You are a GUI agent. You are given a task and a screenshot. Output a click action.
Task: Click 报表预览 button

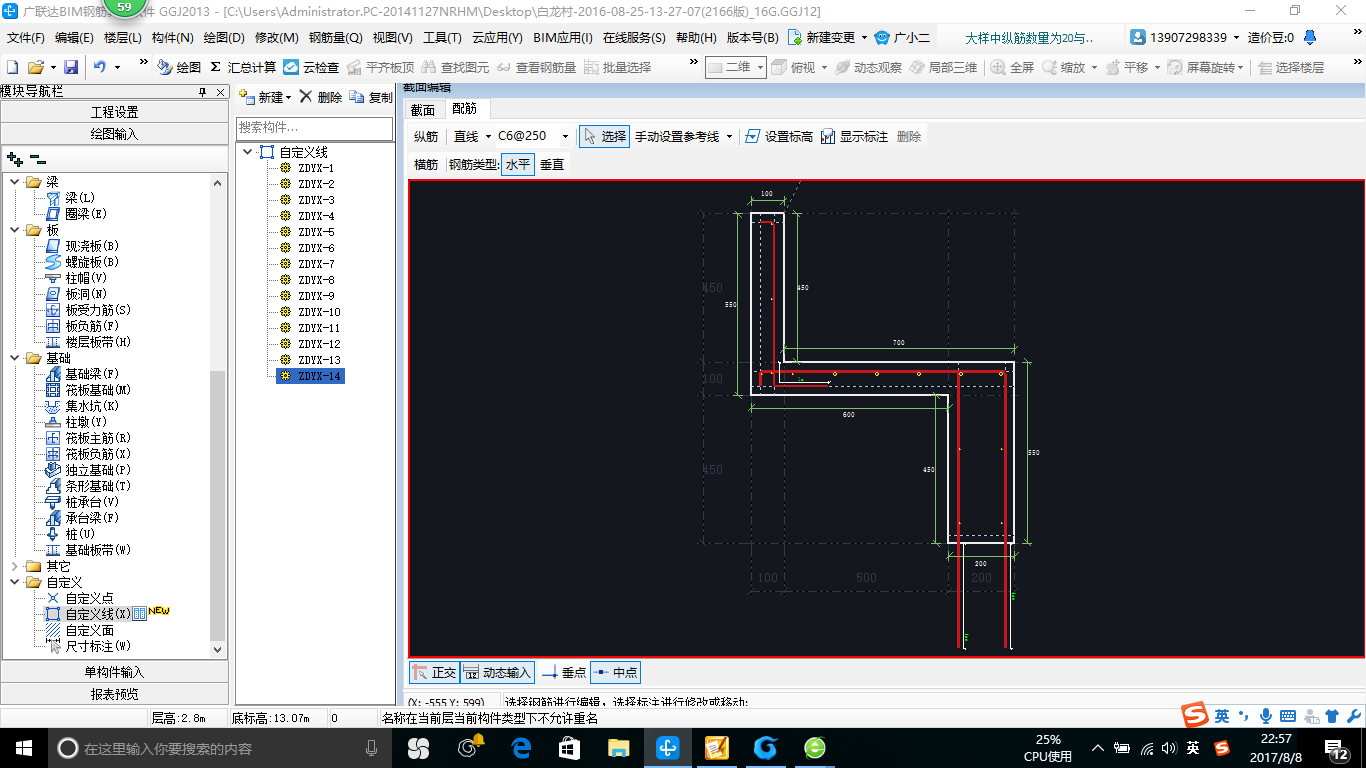click(x=114, y=694)
